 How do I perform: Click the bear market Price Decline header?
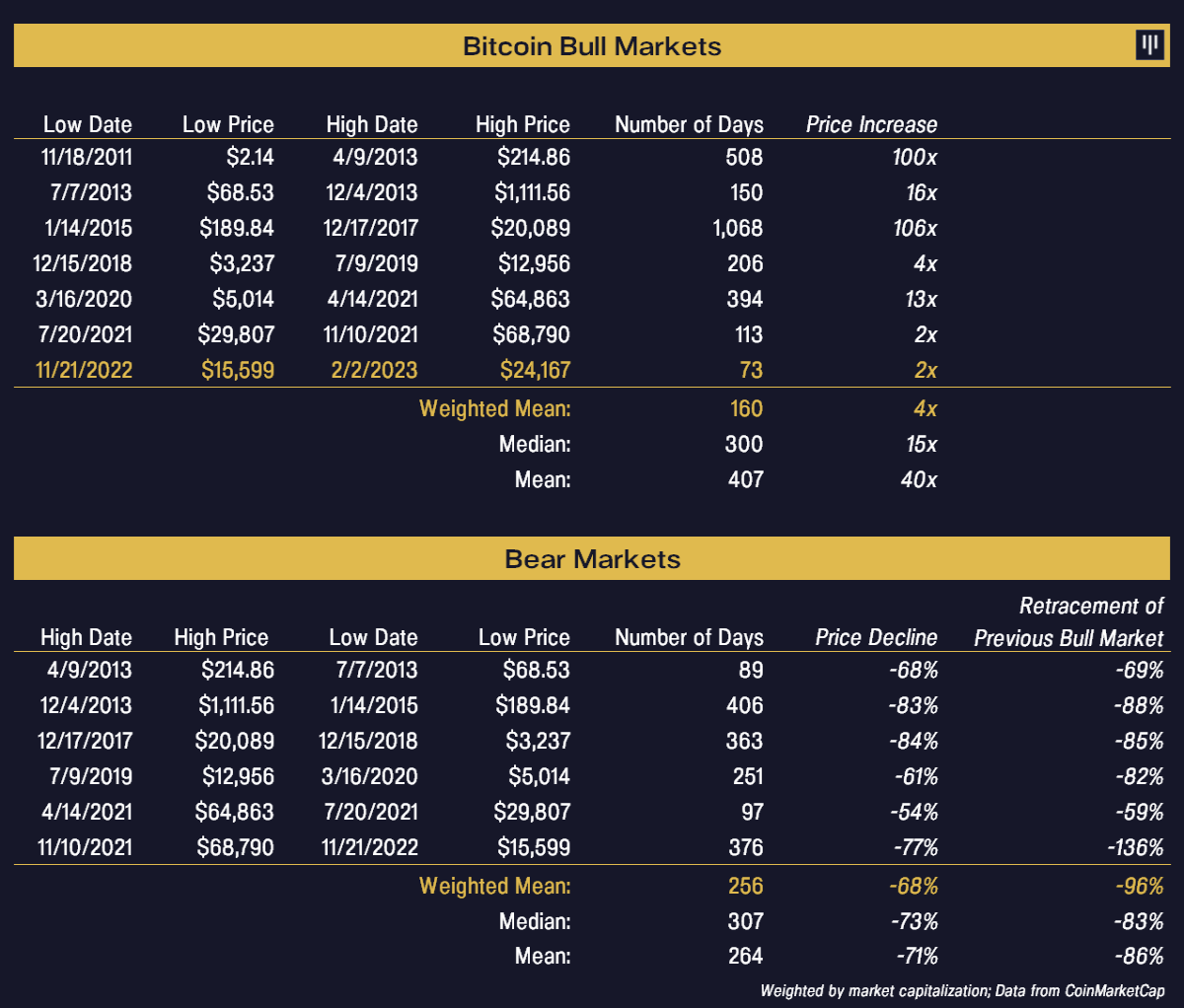point(876,637)
